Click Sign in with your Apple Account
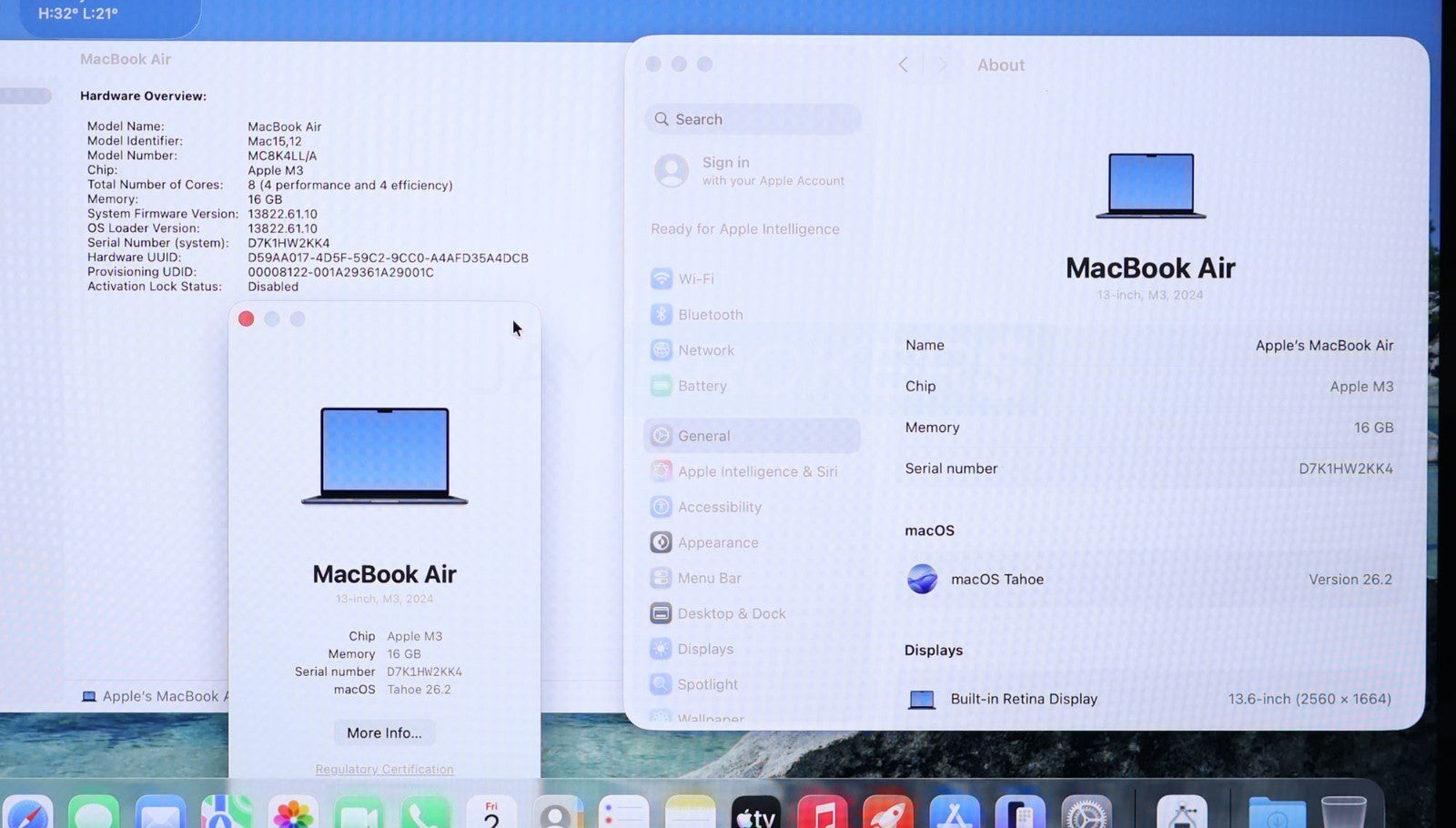1456x828 pixels. click(751, 170)
